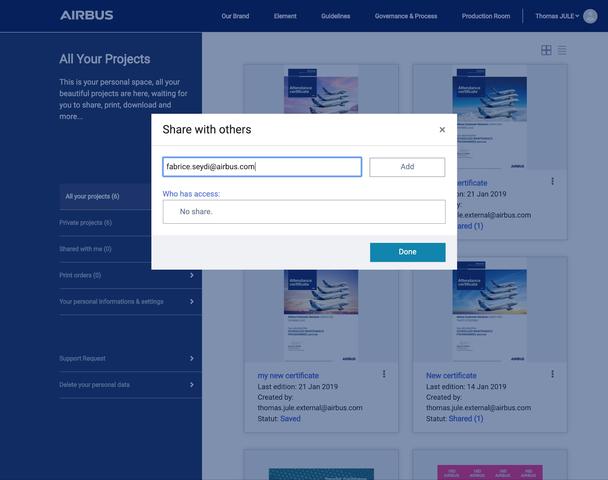
Task: Close the Share with others dialog
Action: pyautogui.click(x=442, y=130)
